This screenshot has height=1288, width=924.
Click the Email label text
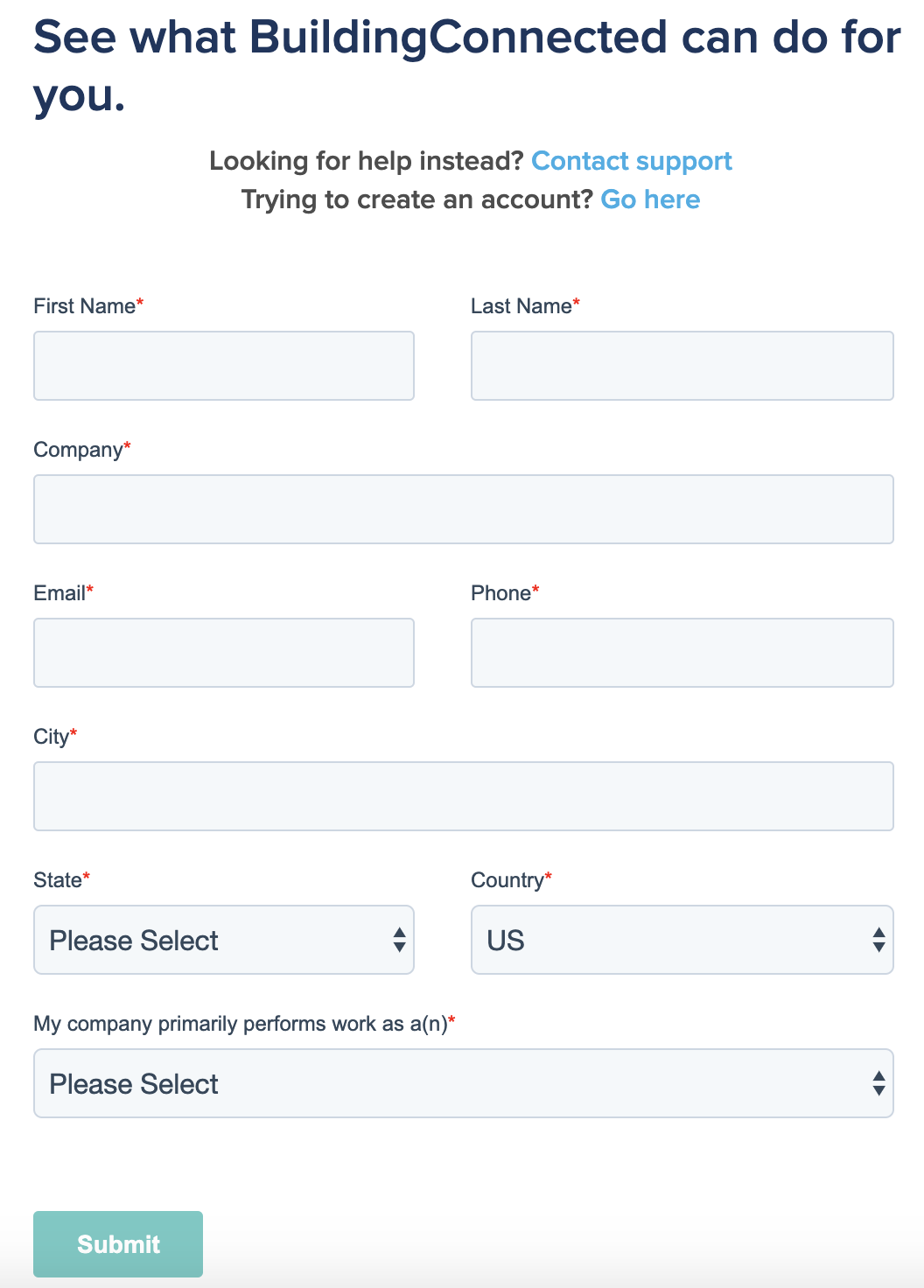pyautogui.click(x=59, y=593)
